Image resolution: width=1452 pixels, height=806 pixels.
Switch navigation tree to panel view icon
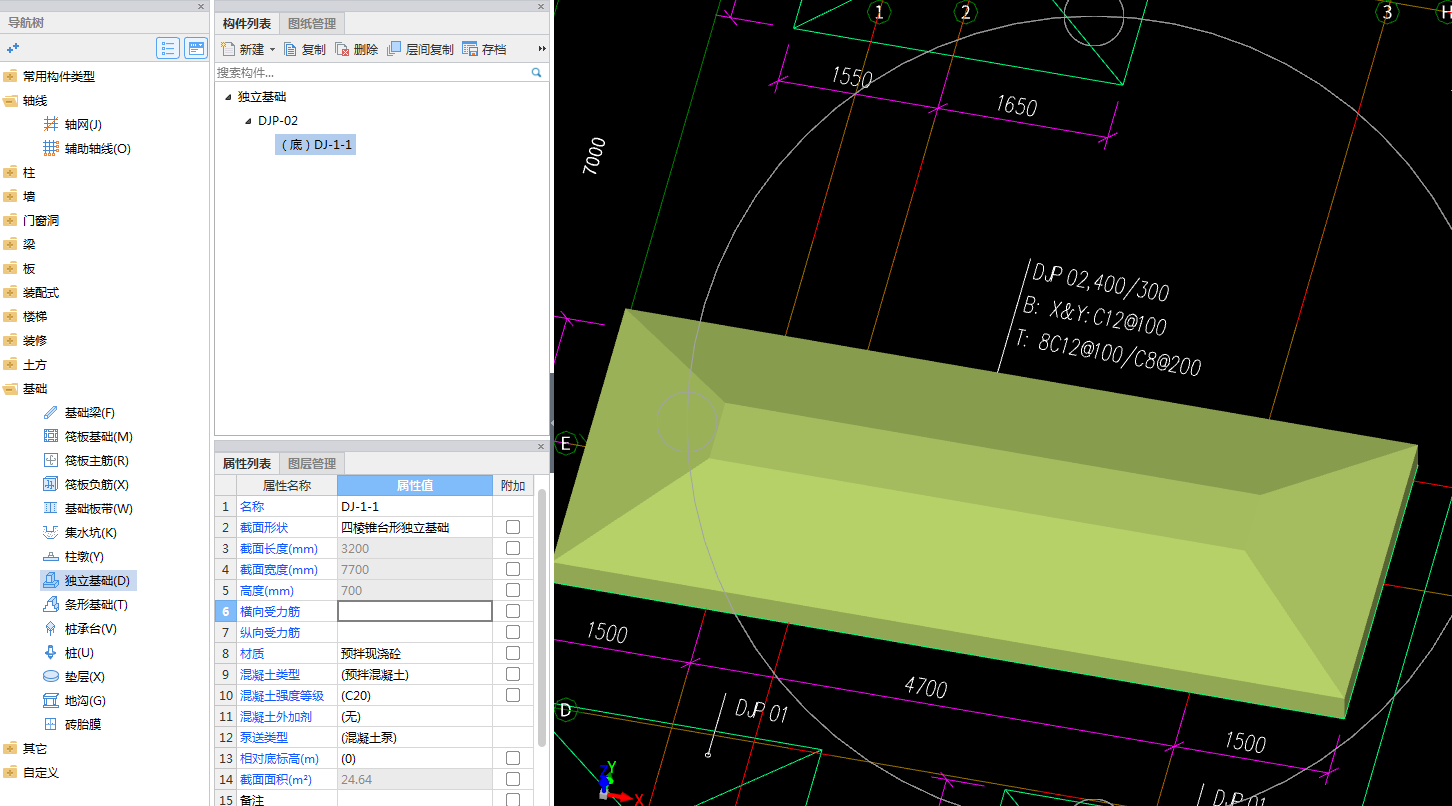[x=196, y=48]
